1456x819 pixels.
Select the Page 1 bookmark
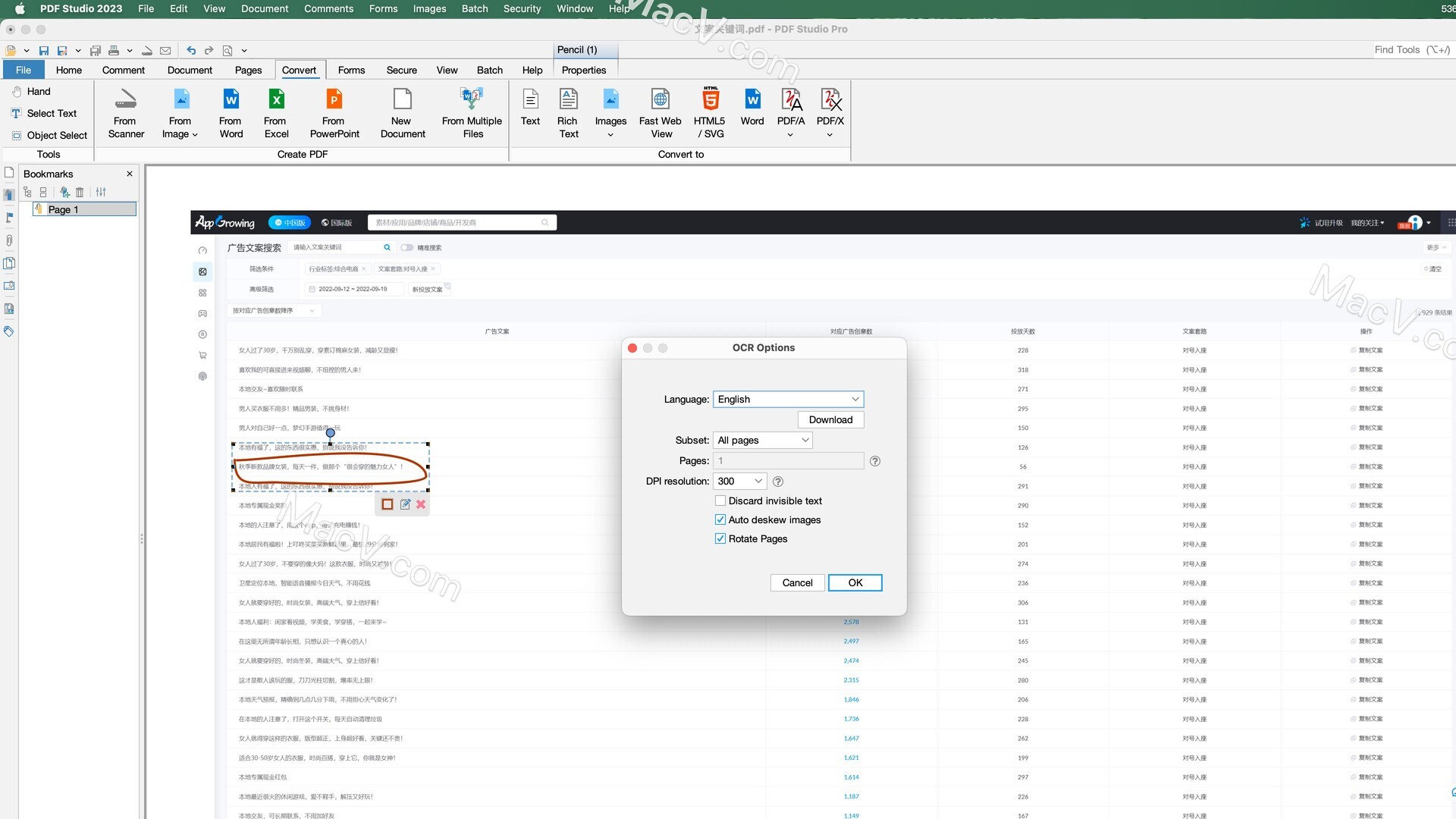[x=85, y=209]
